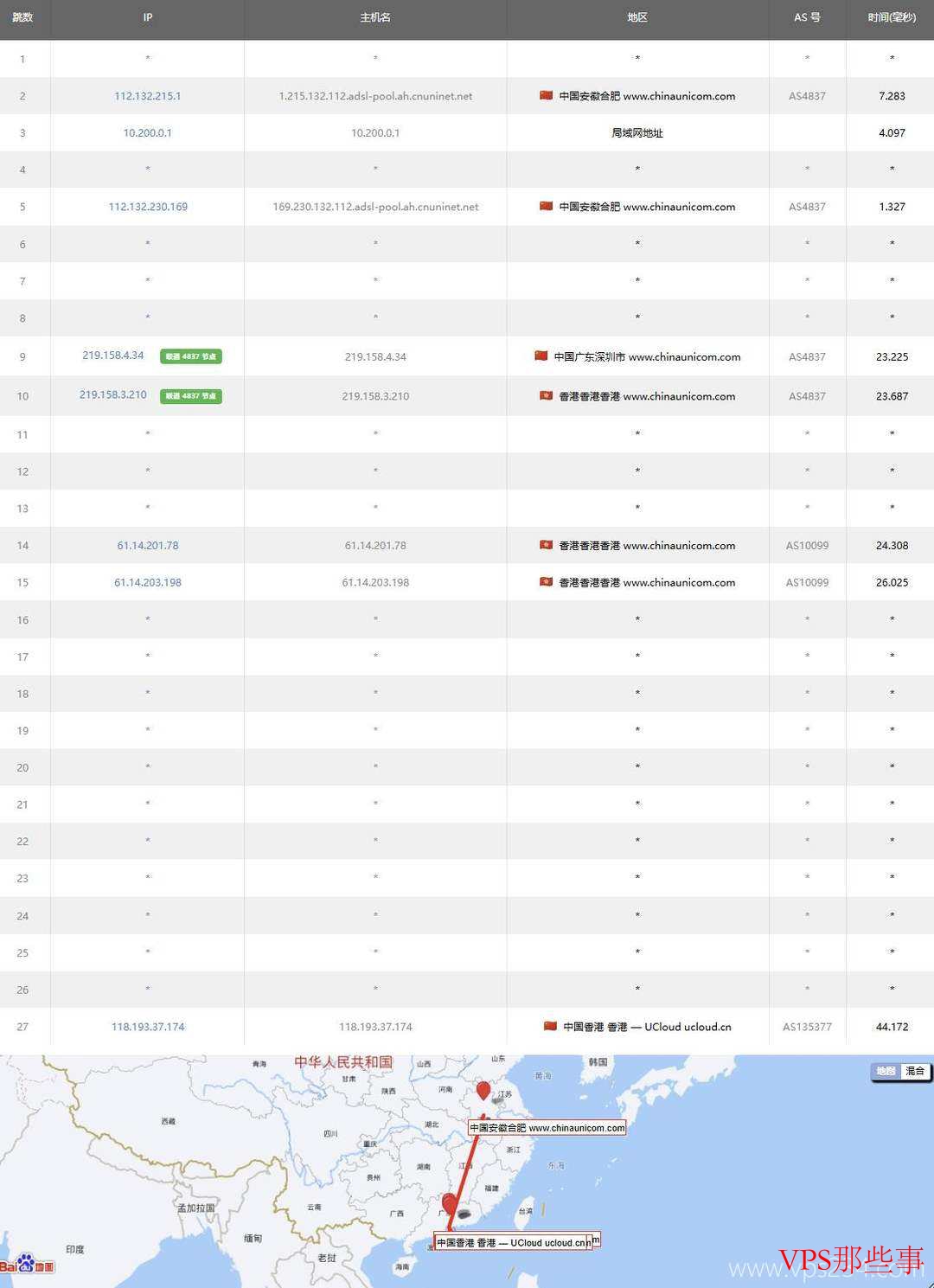Click map label 中国香港 香港 — UCloud

[x=512, y=1242]
